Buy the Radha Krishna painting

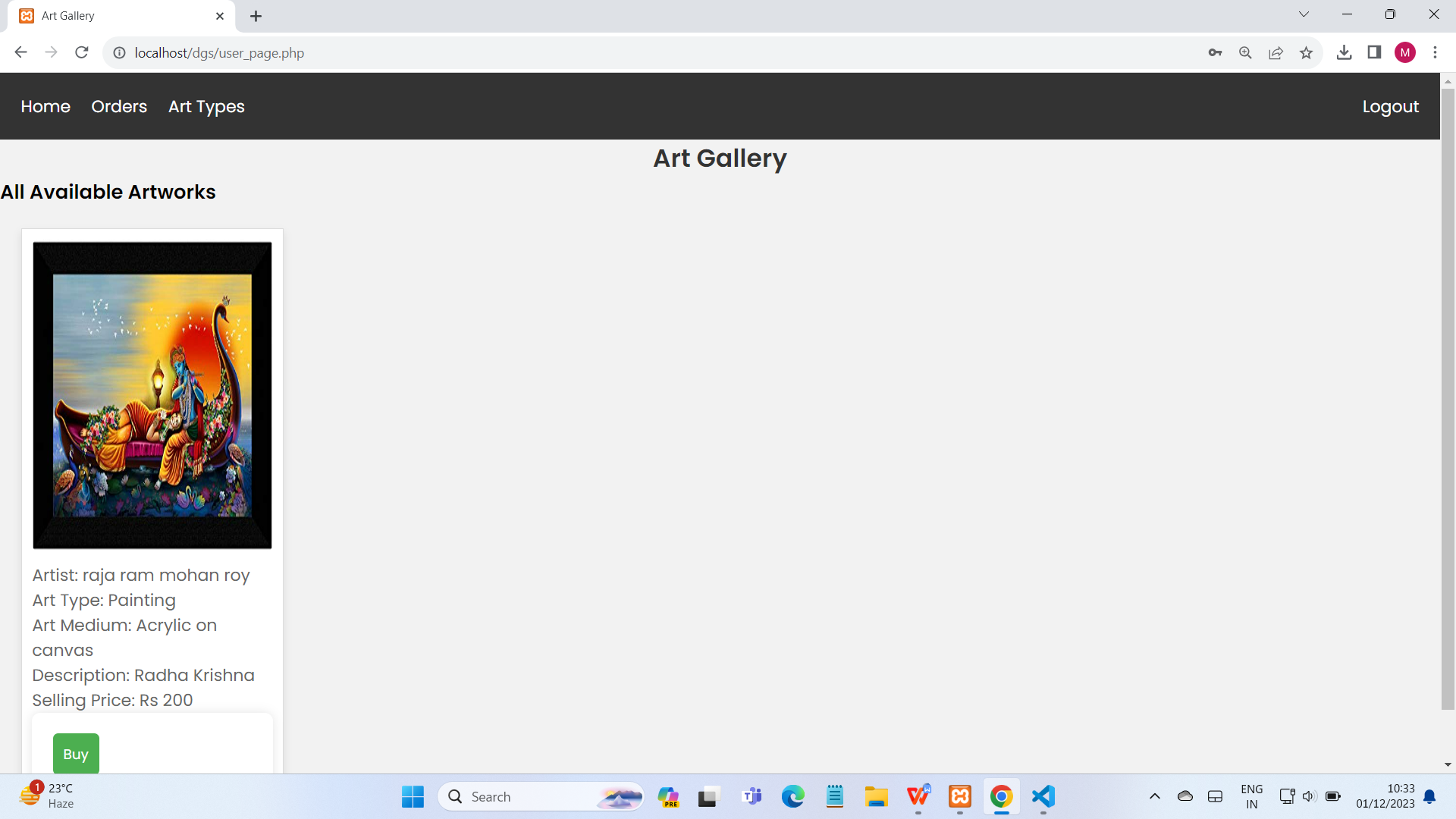(x=76, y=753)
